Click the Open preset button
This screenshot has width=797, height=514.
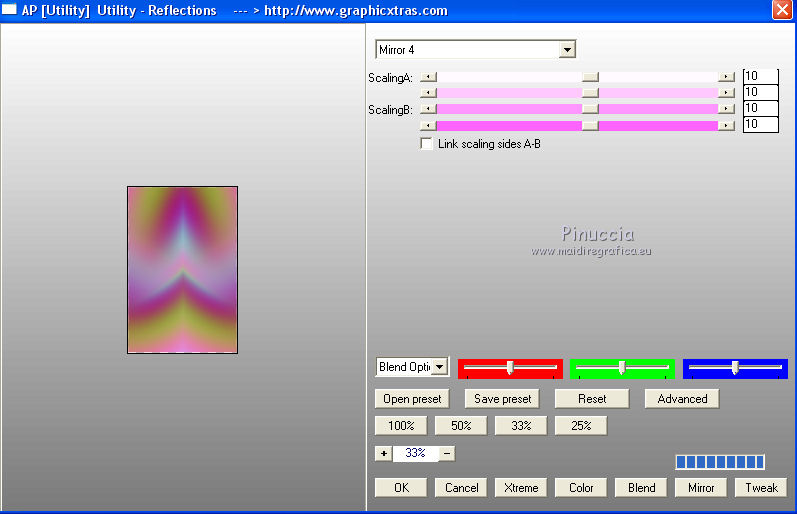pos(412,399)
